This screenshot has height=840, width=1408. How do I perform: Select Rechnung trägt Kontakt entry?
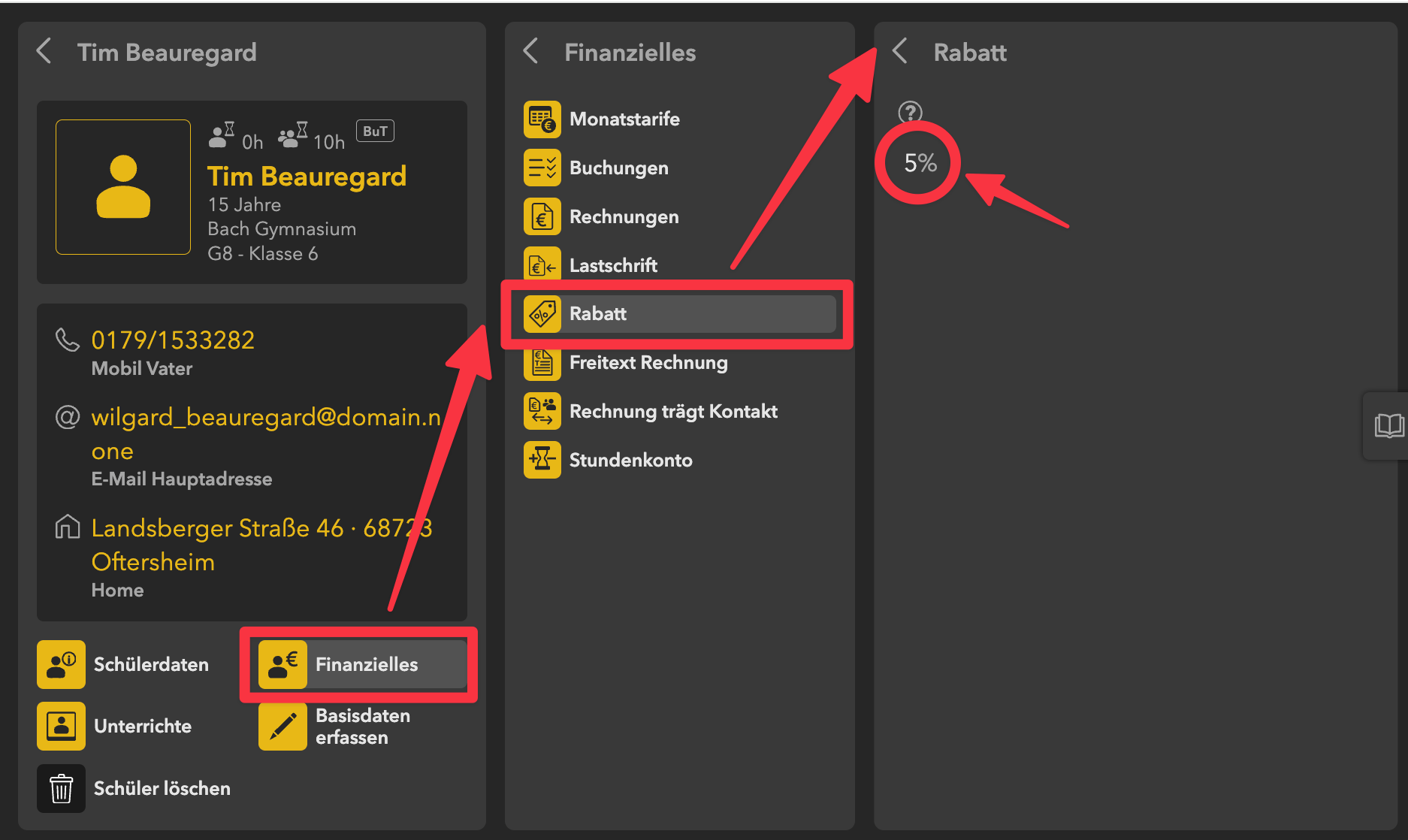[672, 412]
